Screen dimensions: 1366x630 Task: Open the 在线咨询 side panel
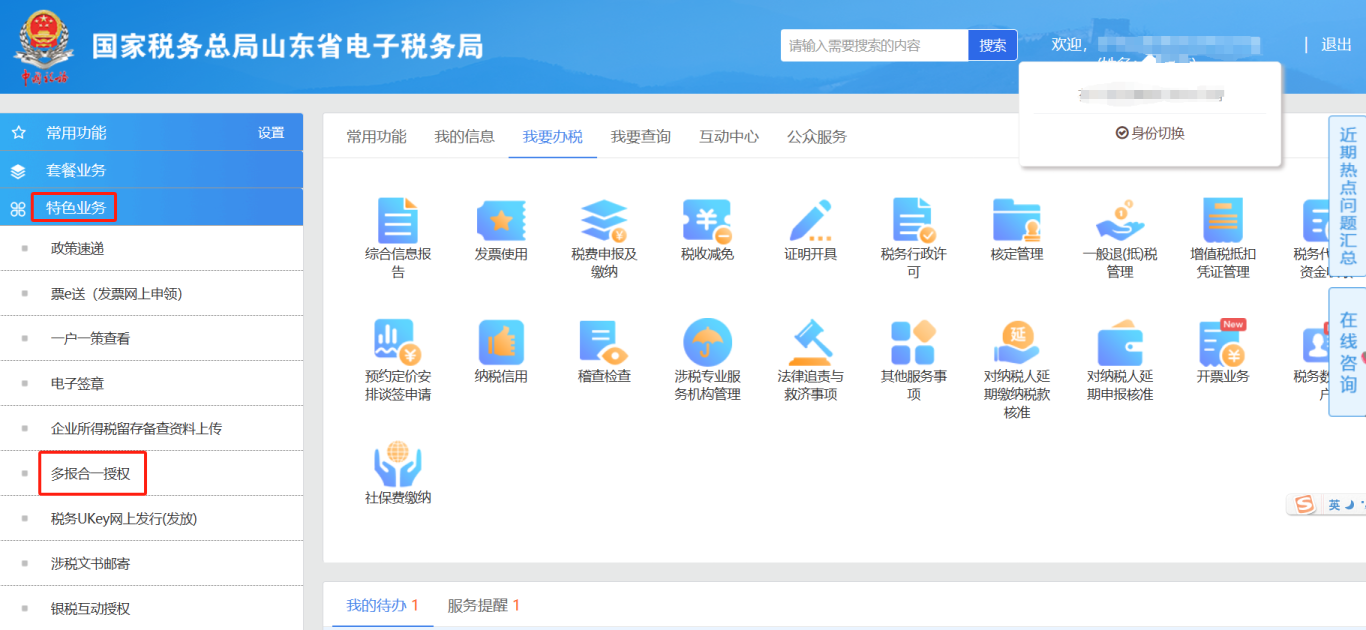pyautogui.click(x=1347, y=353)
